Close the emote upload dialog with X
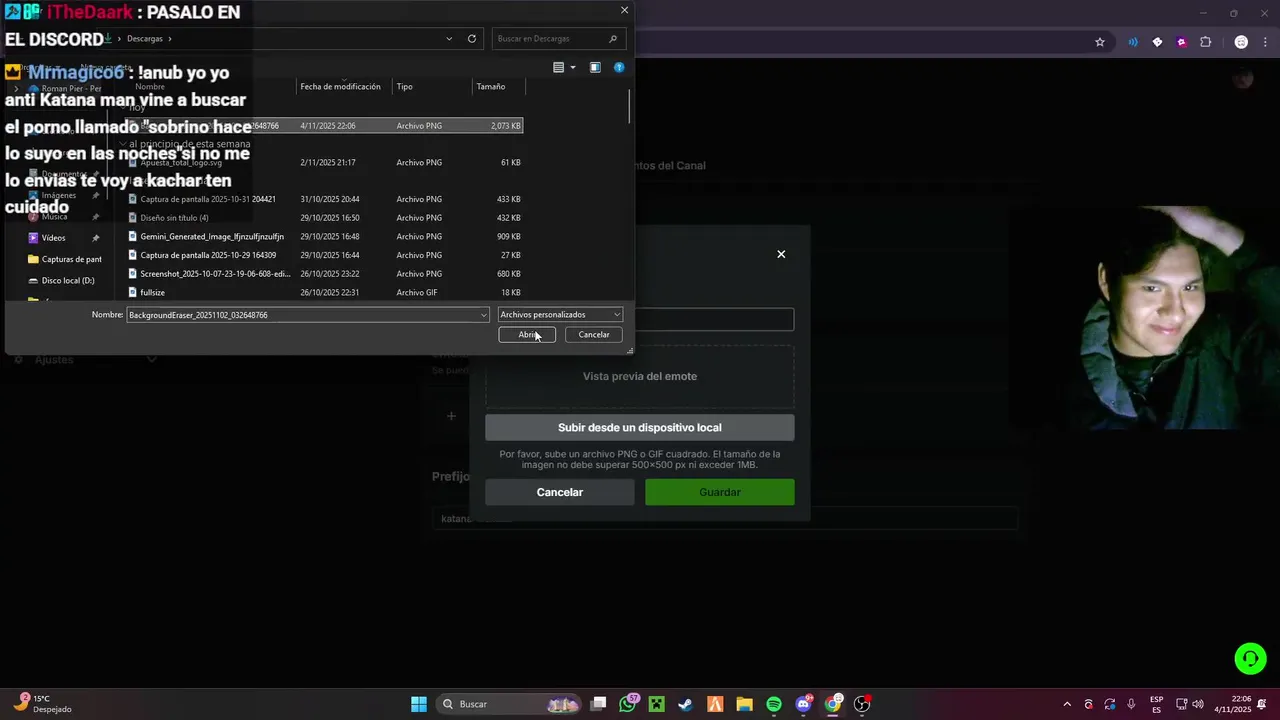 coord(781,254)
